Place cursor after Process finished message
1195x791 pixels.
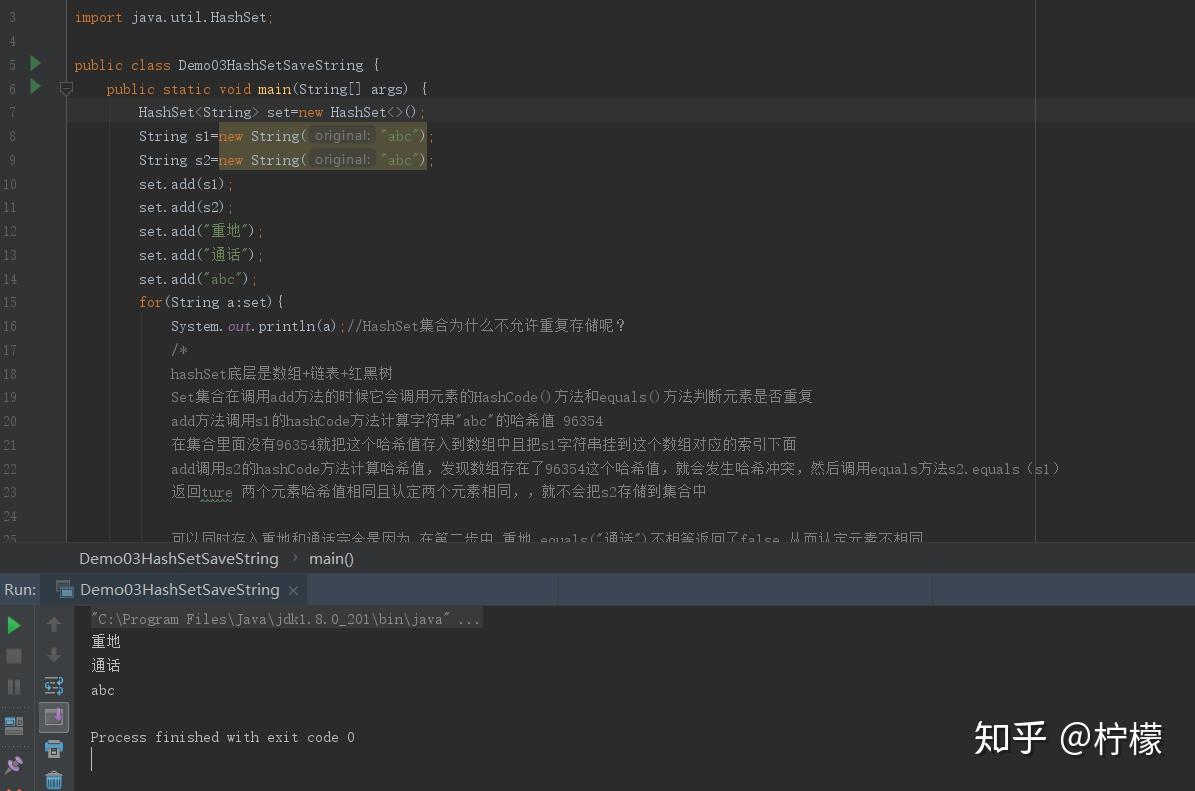358,737
